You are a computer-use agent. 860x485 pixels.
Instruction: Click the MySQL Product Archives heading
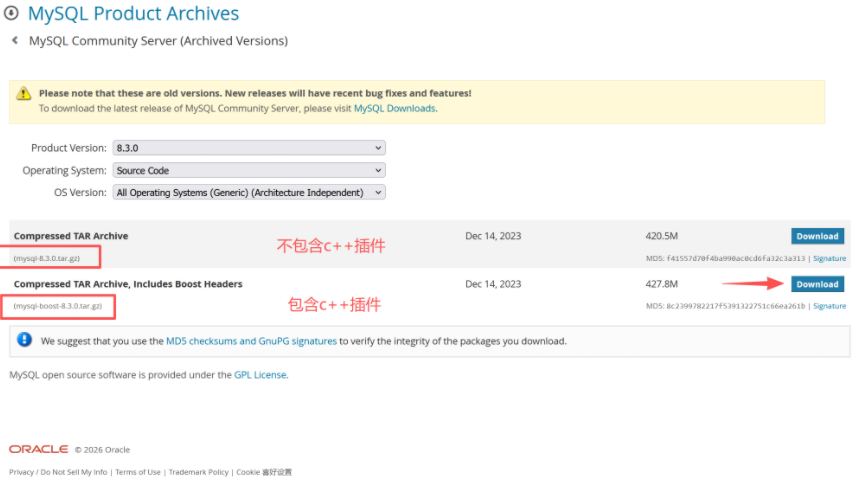tap(133, 13)
